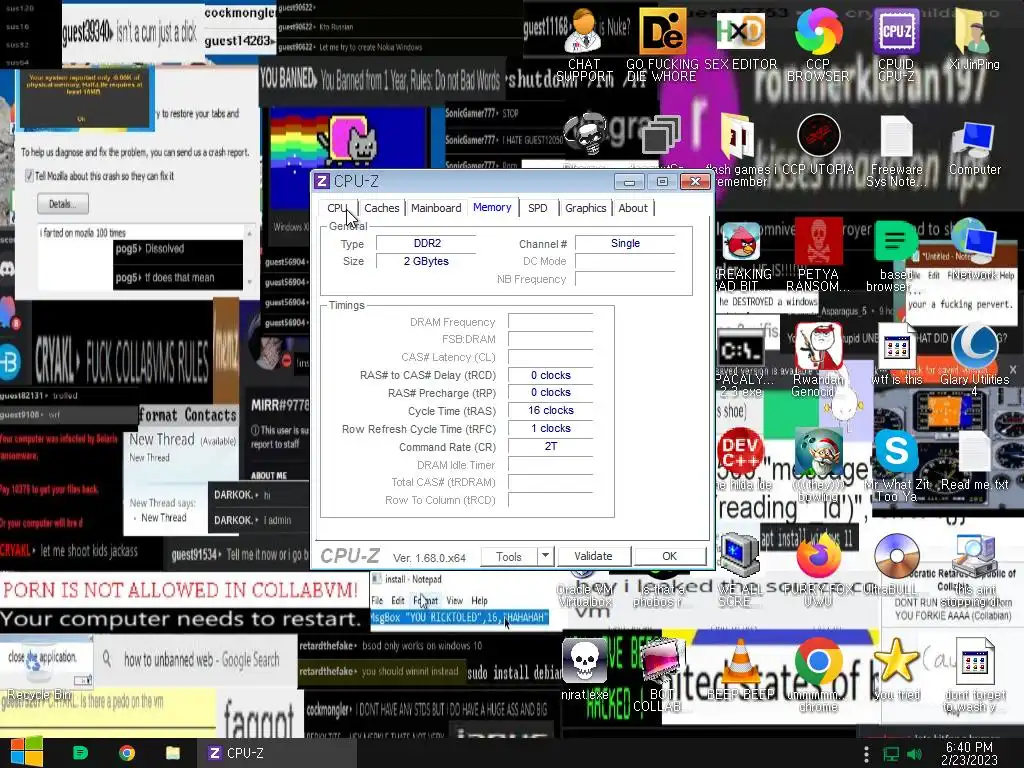Image resolution: width=1024 pixels, height=768 pixels.
Task: Click OK in the CPU-Z window
Action: click(x=669, y=556)
